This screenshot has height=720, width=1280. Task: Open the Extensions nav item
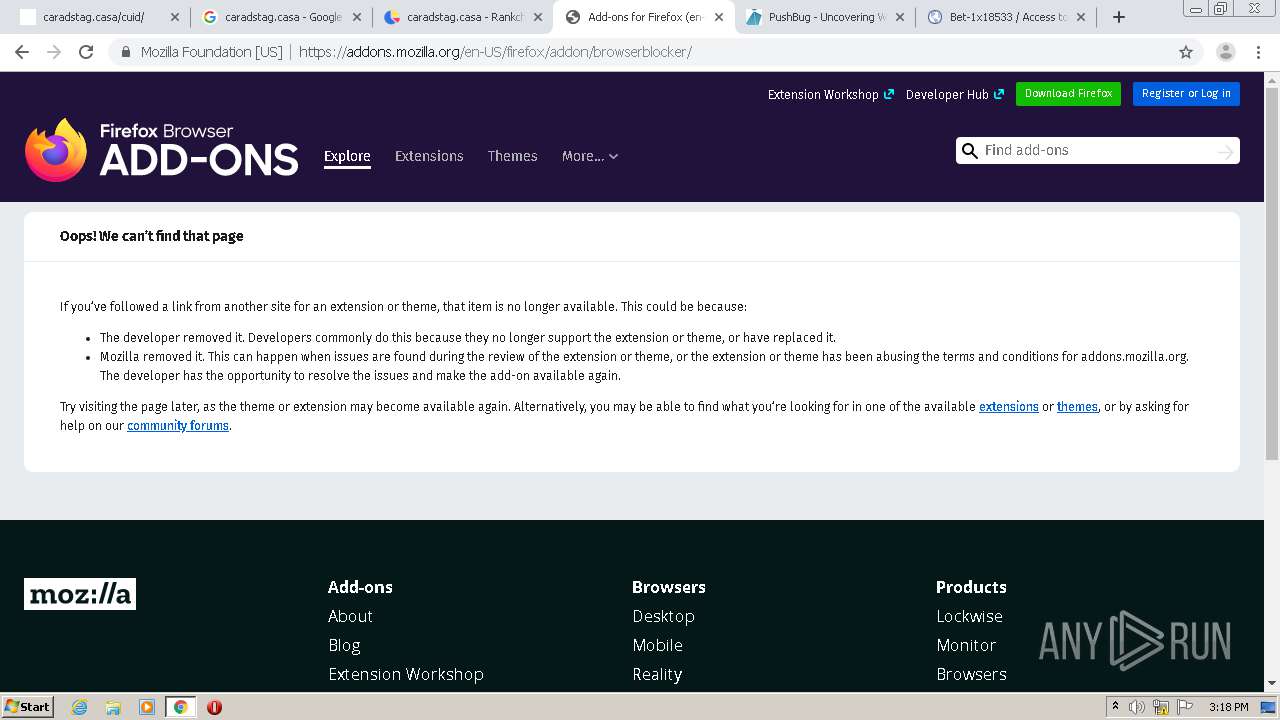tap(429, 156)
